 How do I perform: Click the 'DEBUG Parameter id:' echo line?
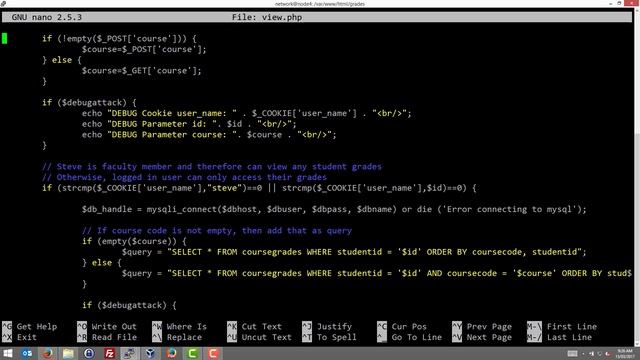189,124
